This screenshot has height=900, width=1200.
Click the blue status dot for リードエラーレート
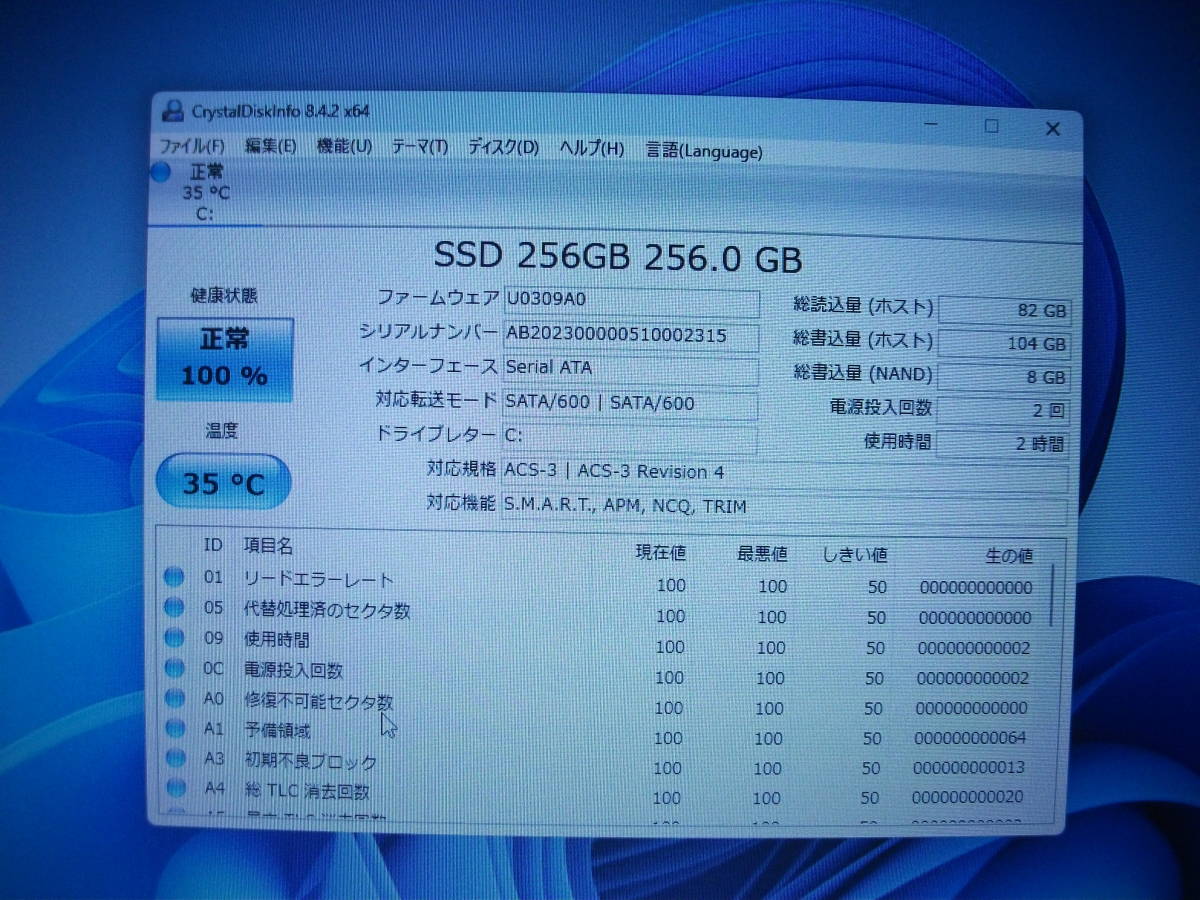click(x=175, y=576)
